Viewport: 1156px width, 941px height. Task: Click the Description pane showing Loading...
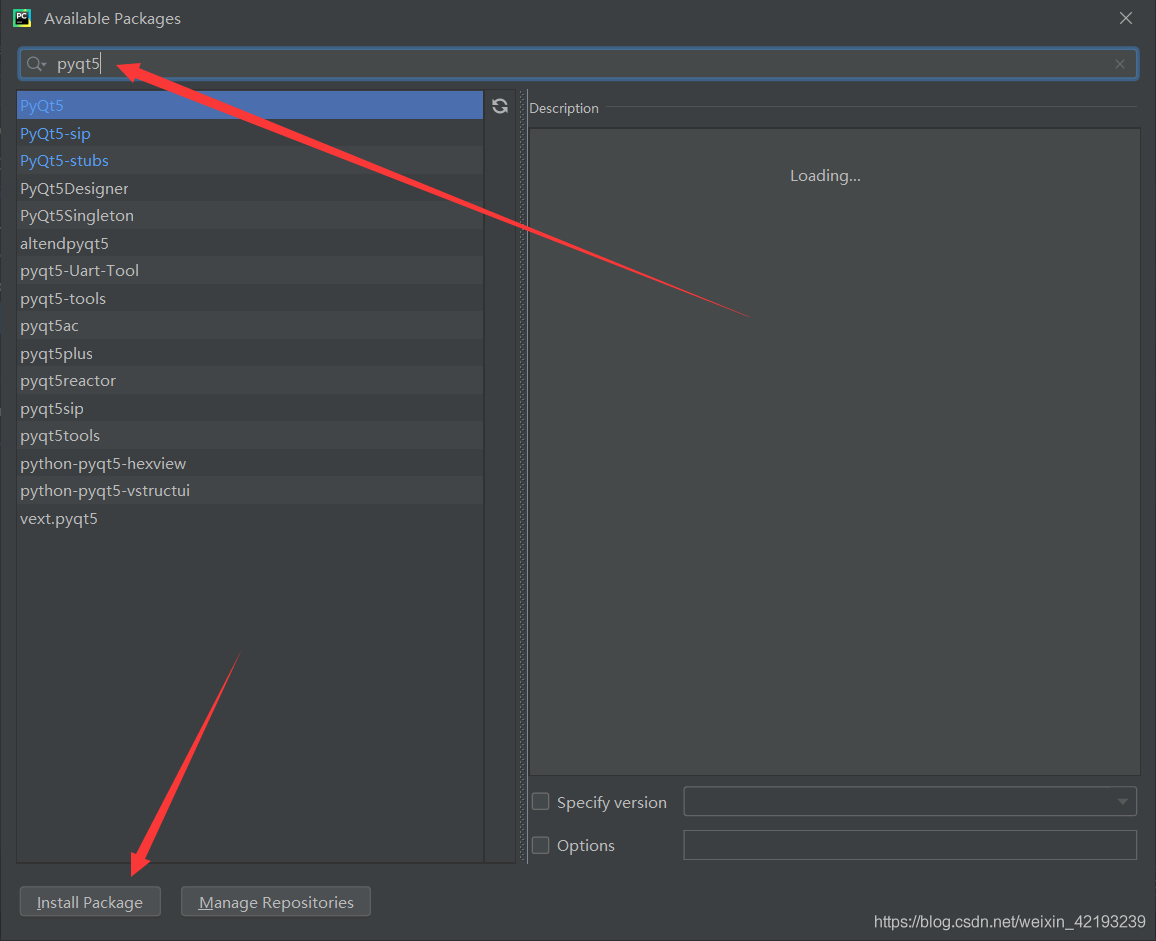click(x=835, y=451)
